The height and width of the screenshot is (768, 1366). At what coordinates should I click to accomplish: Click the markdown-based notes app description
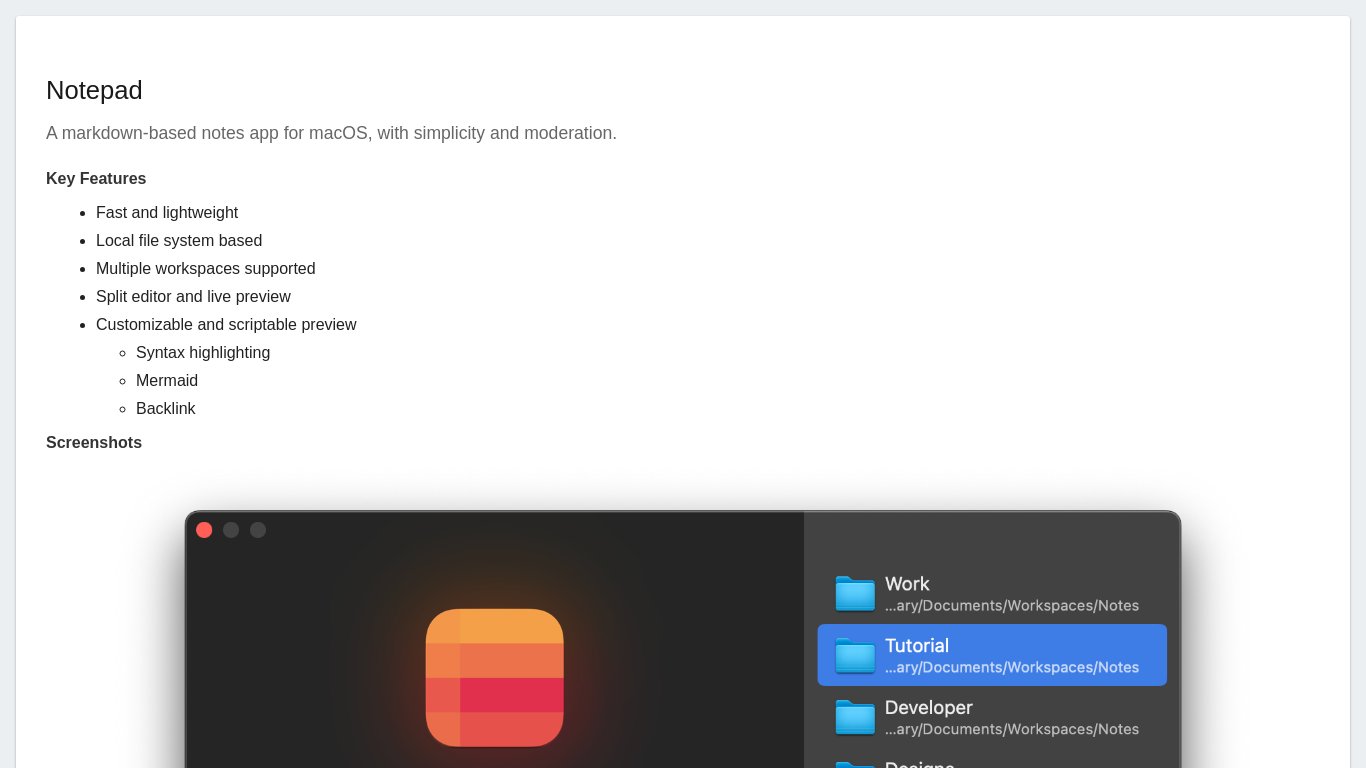[x=331, y=133]
